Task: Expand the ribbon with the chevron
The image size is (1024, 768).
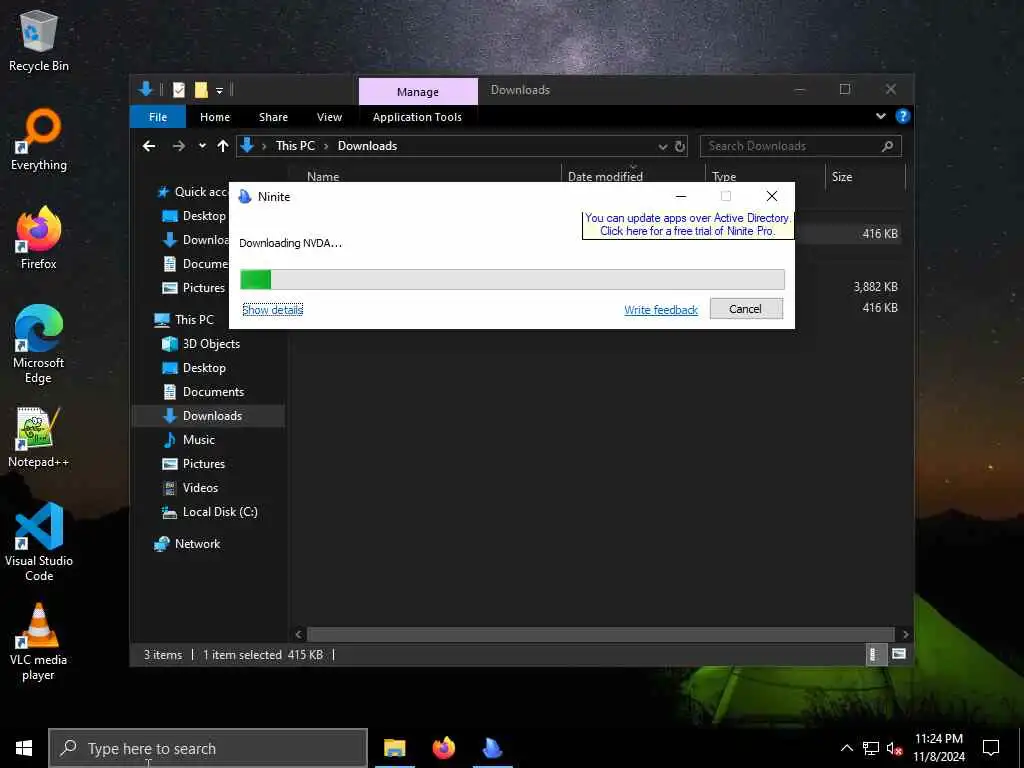Action: [880, 116]
